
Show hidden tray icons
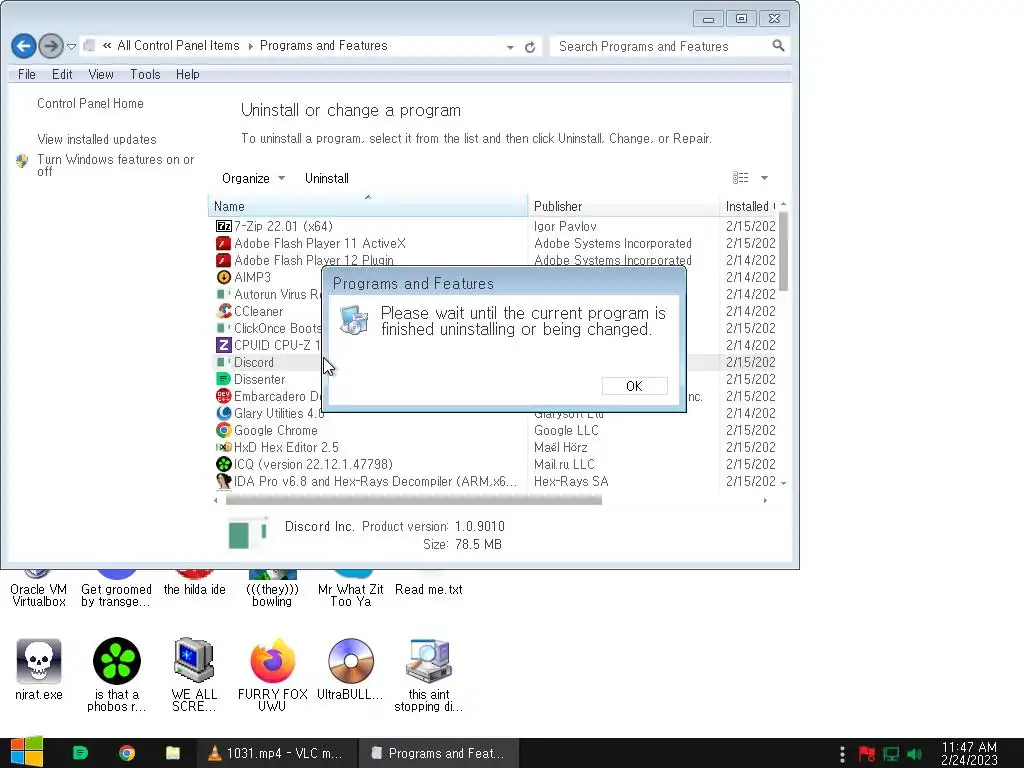842,754
